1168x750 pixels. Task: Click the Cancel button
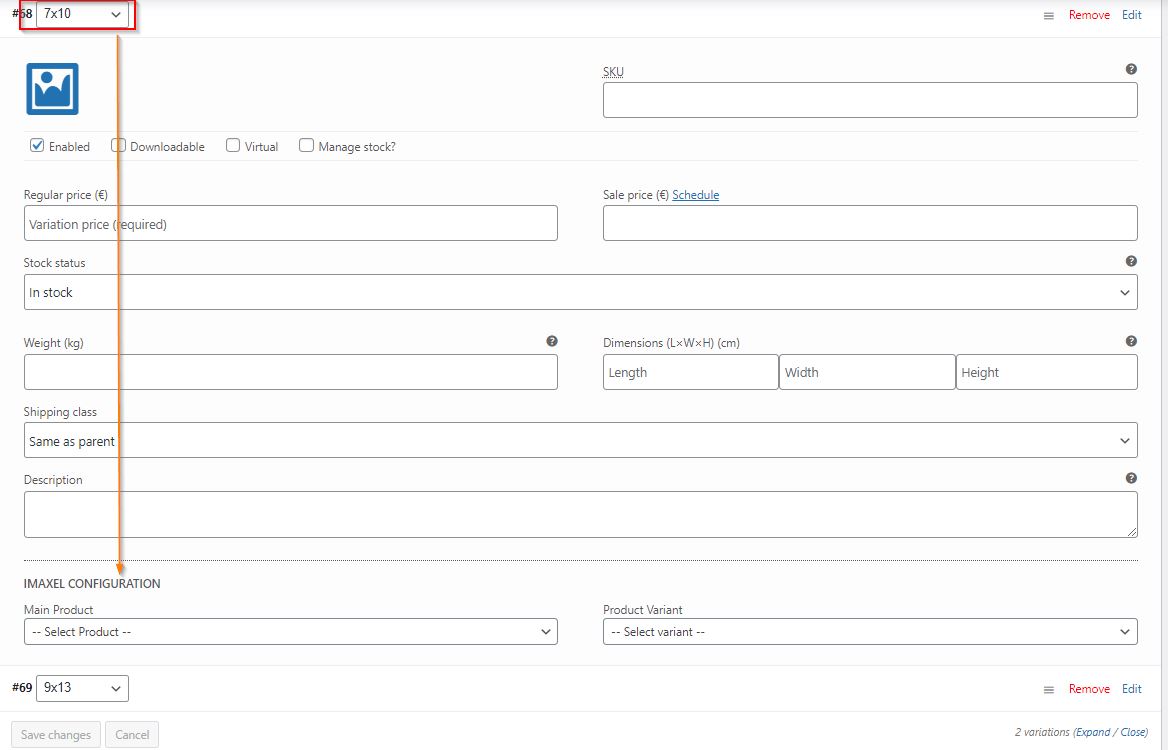point(132,734)
